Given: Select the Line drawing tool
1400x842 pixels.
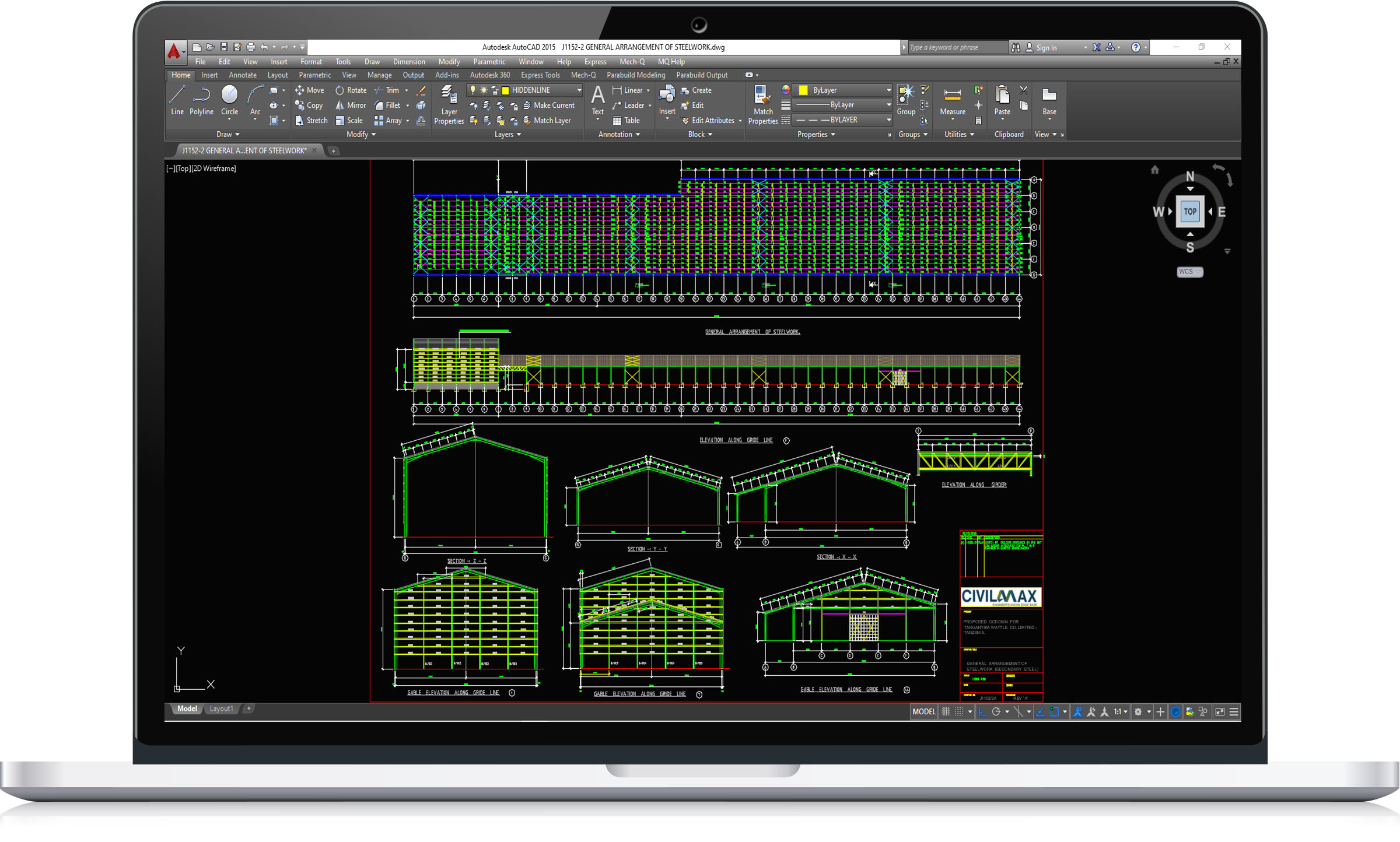Looking at the screenshot, I should pyautogui.click(x=177, y=100).
